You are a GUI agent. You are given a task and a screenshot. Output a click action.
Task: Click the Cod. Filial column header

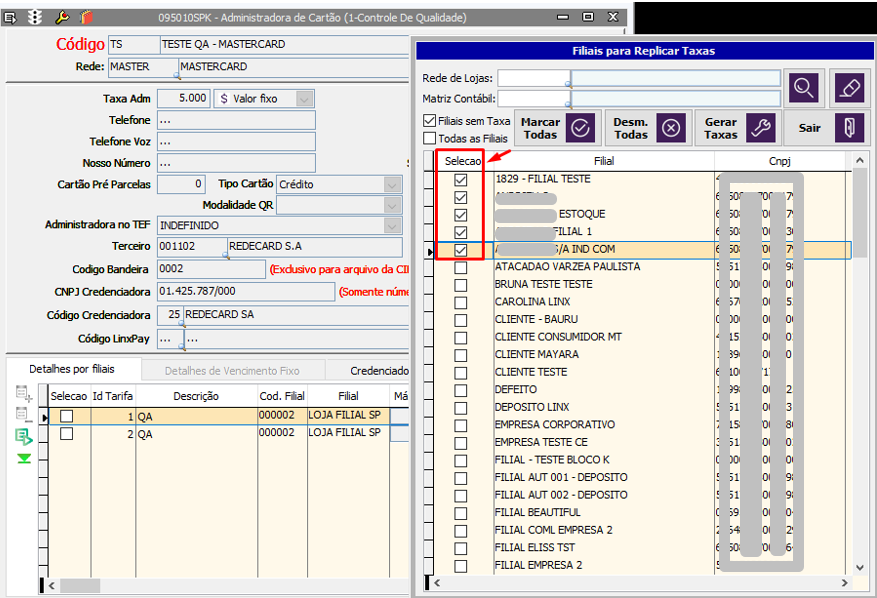[x=282, y=396]
